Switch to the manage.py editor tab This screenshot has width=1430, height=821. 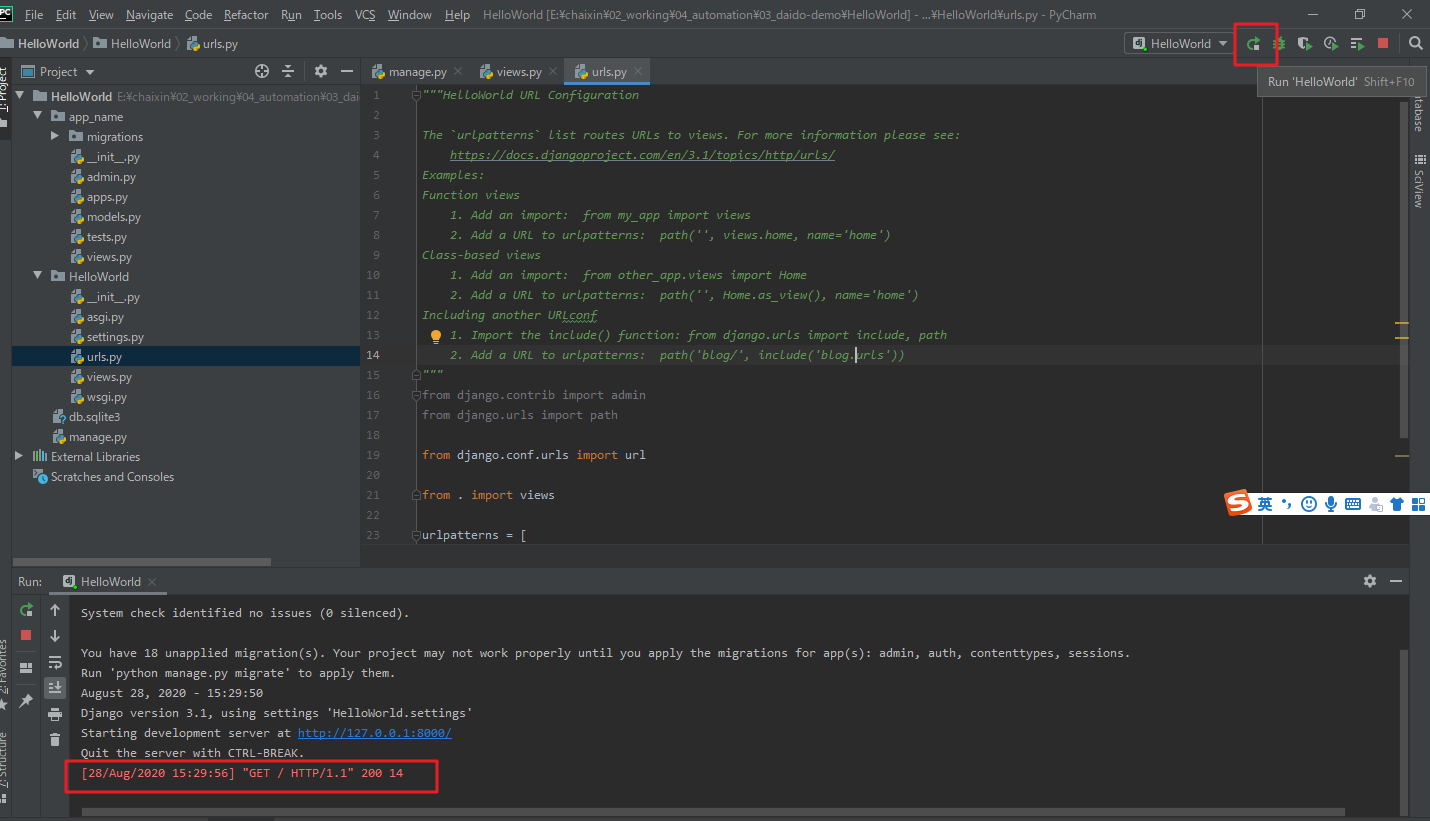tap(417, 72)
